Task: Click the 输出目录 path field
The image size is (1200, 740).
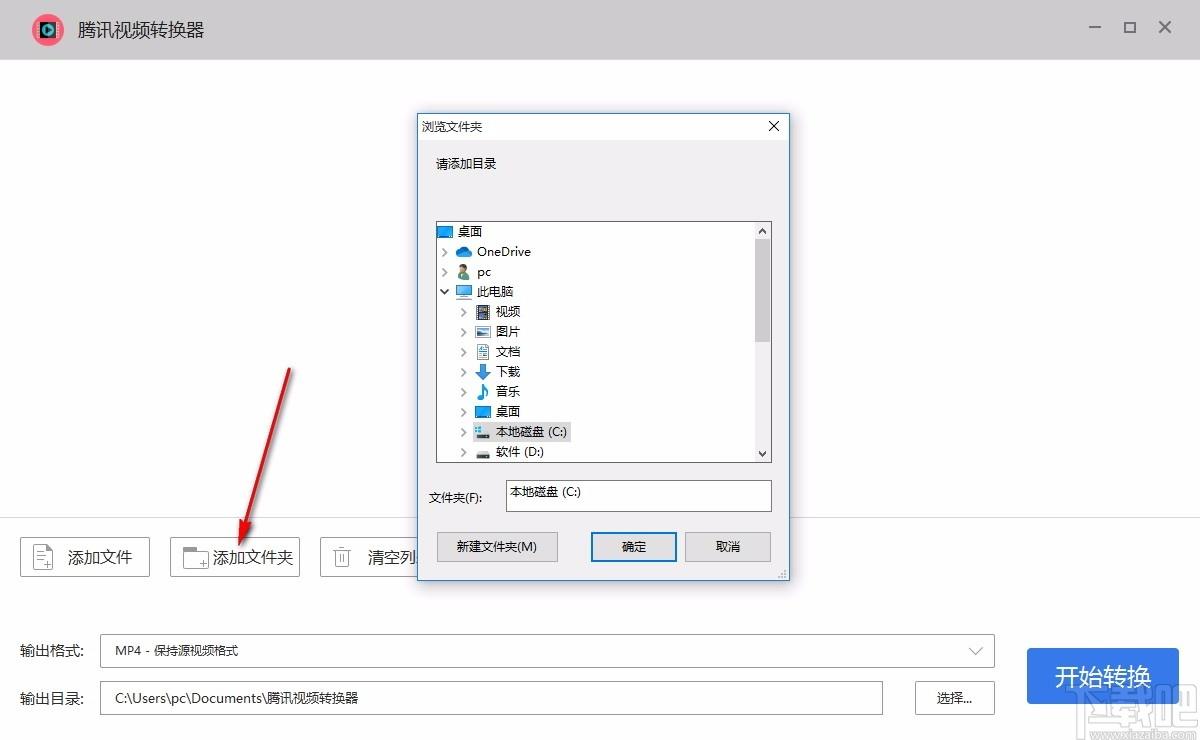Action: [491, 698]
